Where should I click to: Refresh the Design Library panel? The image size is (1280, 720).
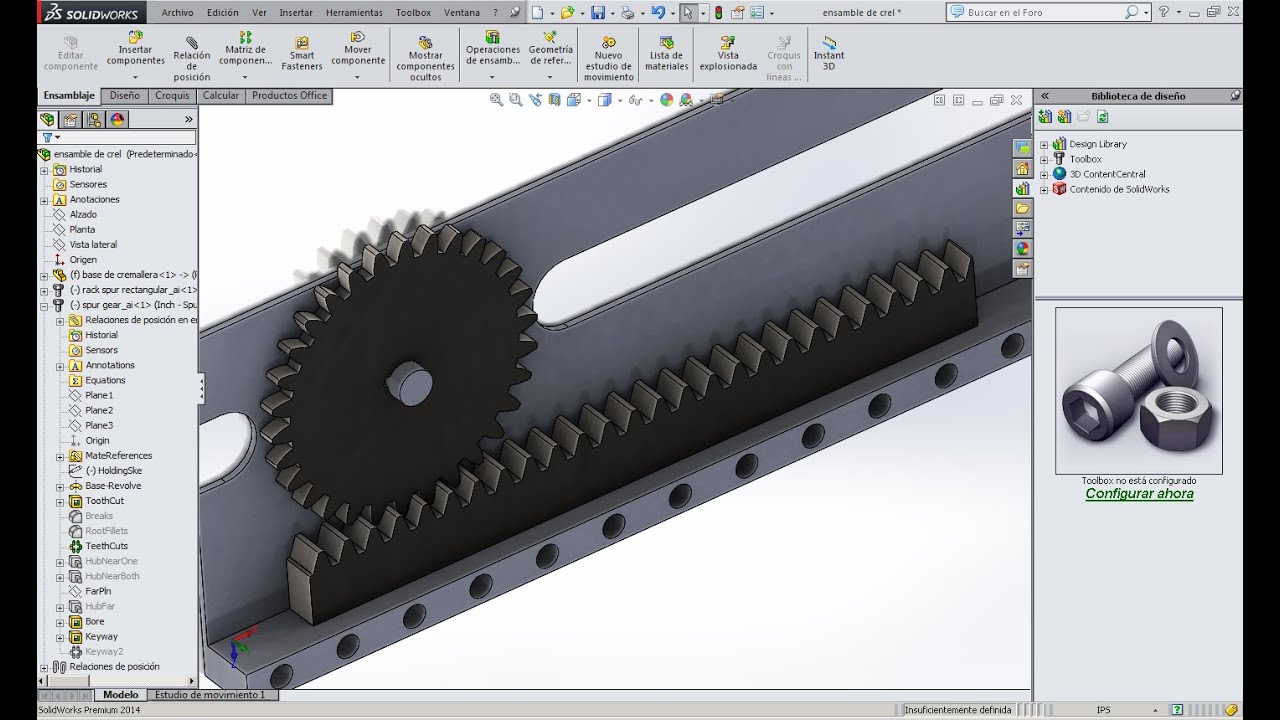(x=1102, y=117)
